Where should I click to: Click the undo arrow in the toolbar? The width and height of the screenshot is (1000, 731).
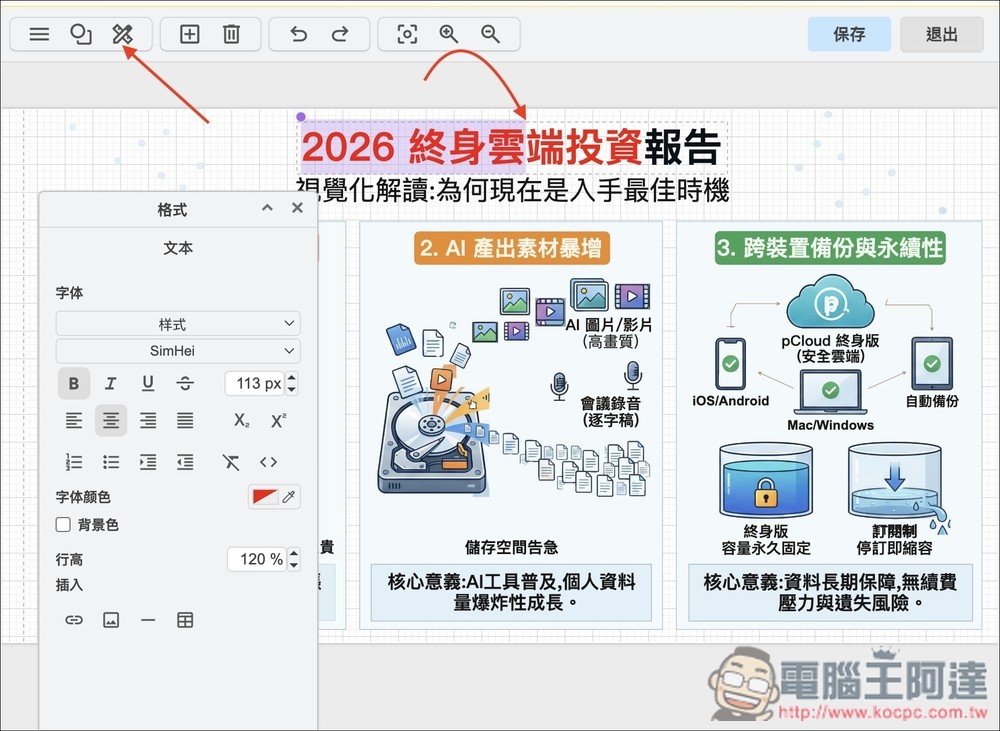[x=297, y=34]
